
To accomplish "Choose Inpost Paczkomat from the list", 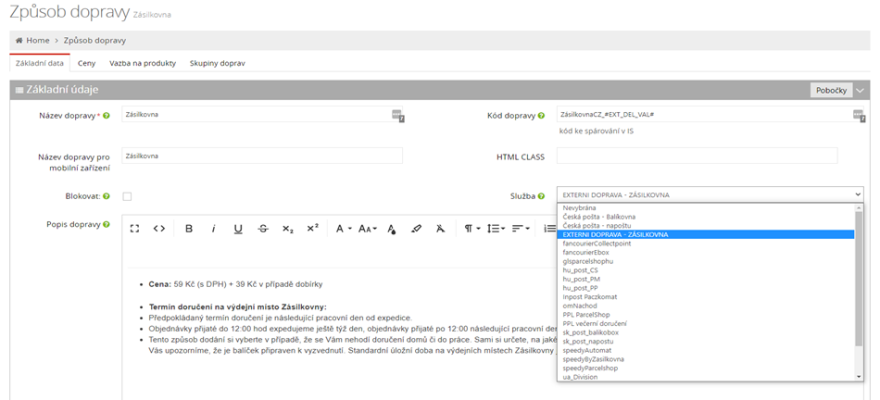I will (706, 297).
